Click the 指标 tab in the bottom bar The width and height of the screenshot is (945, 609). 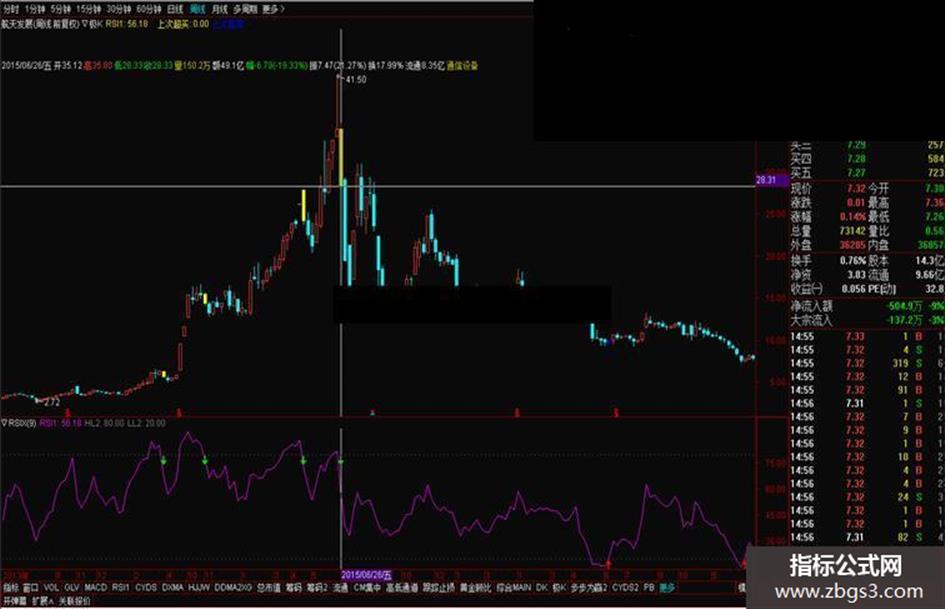(11, 587)
